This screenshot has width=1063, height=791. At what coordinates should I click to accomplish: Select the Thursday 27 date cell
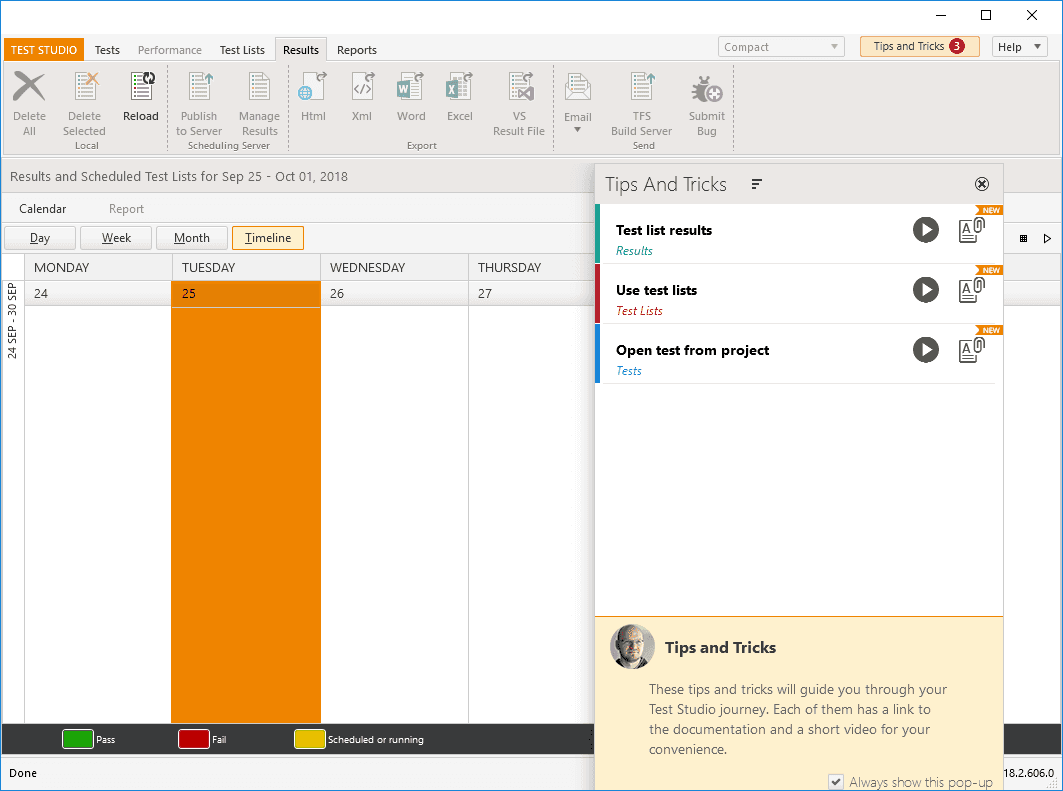pyautogui.click(x=532, y=293)
